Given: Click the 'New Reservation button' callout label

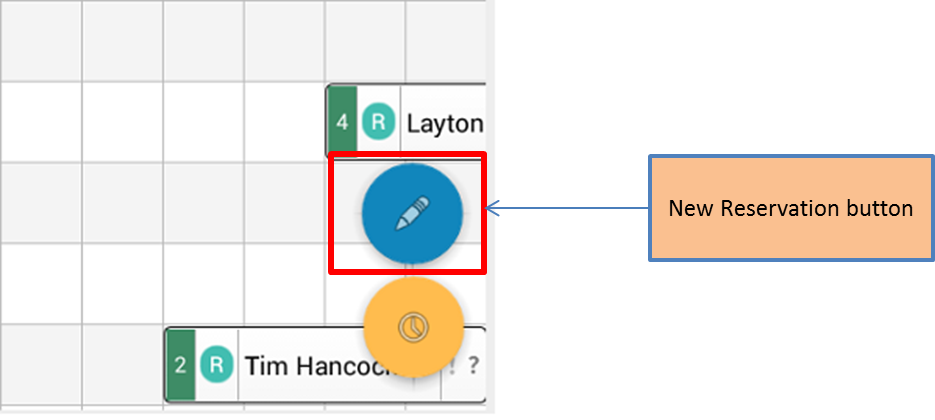Looking at the screenshot, I should 791,208.
